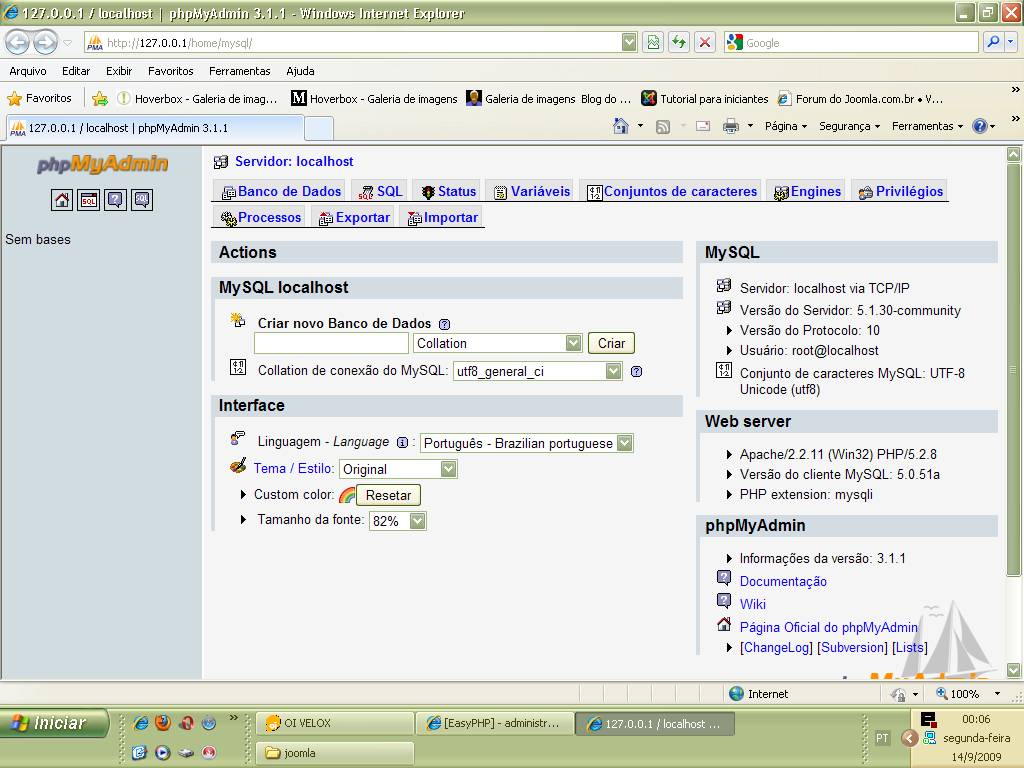Open the Banco de Dados tab
The height and width of the screenshot is (768, 1024).
tap(281, 191)
